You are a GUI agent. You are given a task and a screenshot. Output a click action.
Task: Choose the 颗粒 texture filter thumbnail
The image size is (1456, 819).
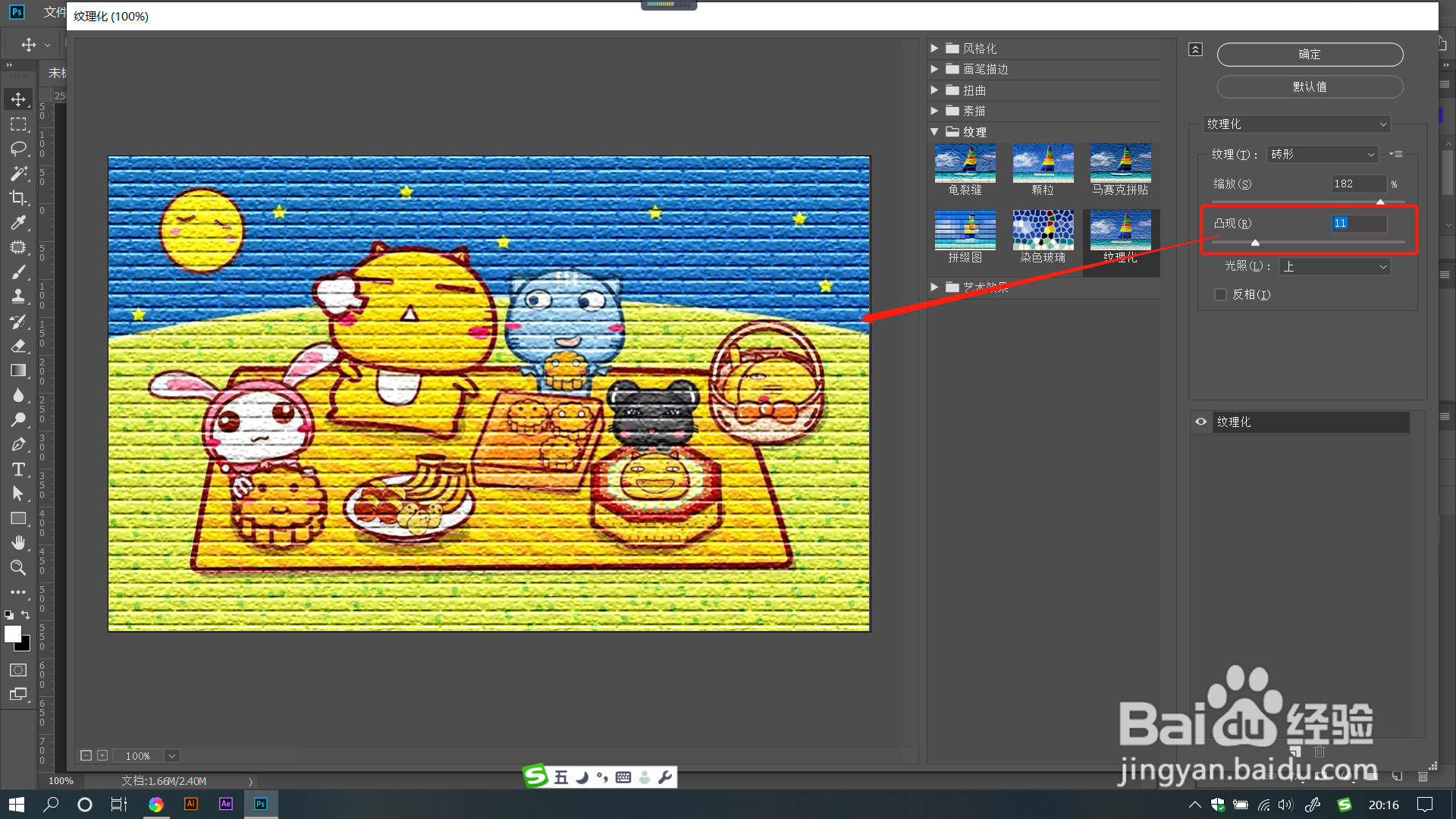(1043, 170)
